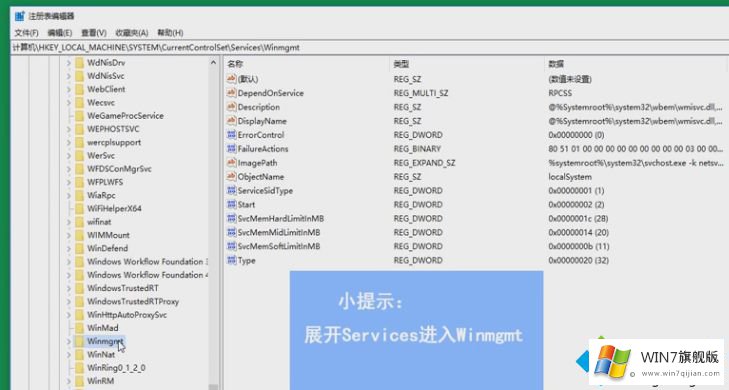Click the Registry Editor title bar icon
The image size is (729, 390).
tap(20, 16)
